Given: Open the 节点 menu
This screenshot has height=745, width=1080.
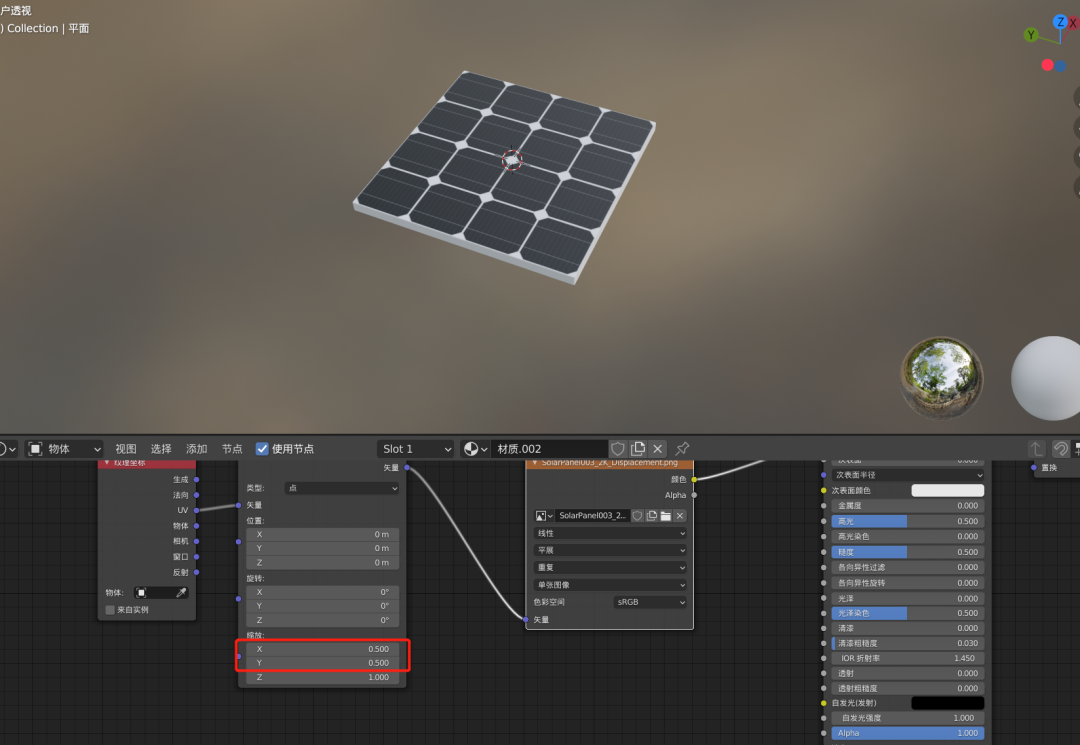Looking at the screenshot, I should [232, 449].
